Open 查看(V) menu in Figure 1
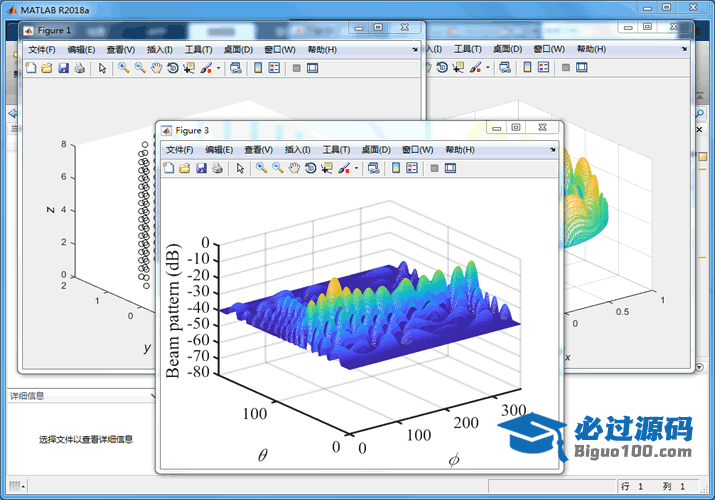 point(121,50)
